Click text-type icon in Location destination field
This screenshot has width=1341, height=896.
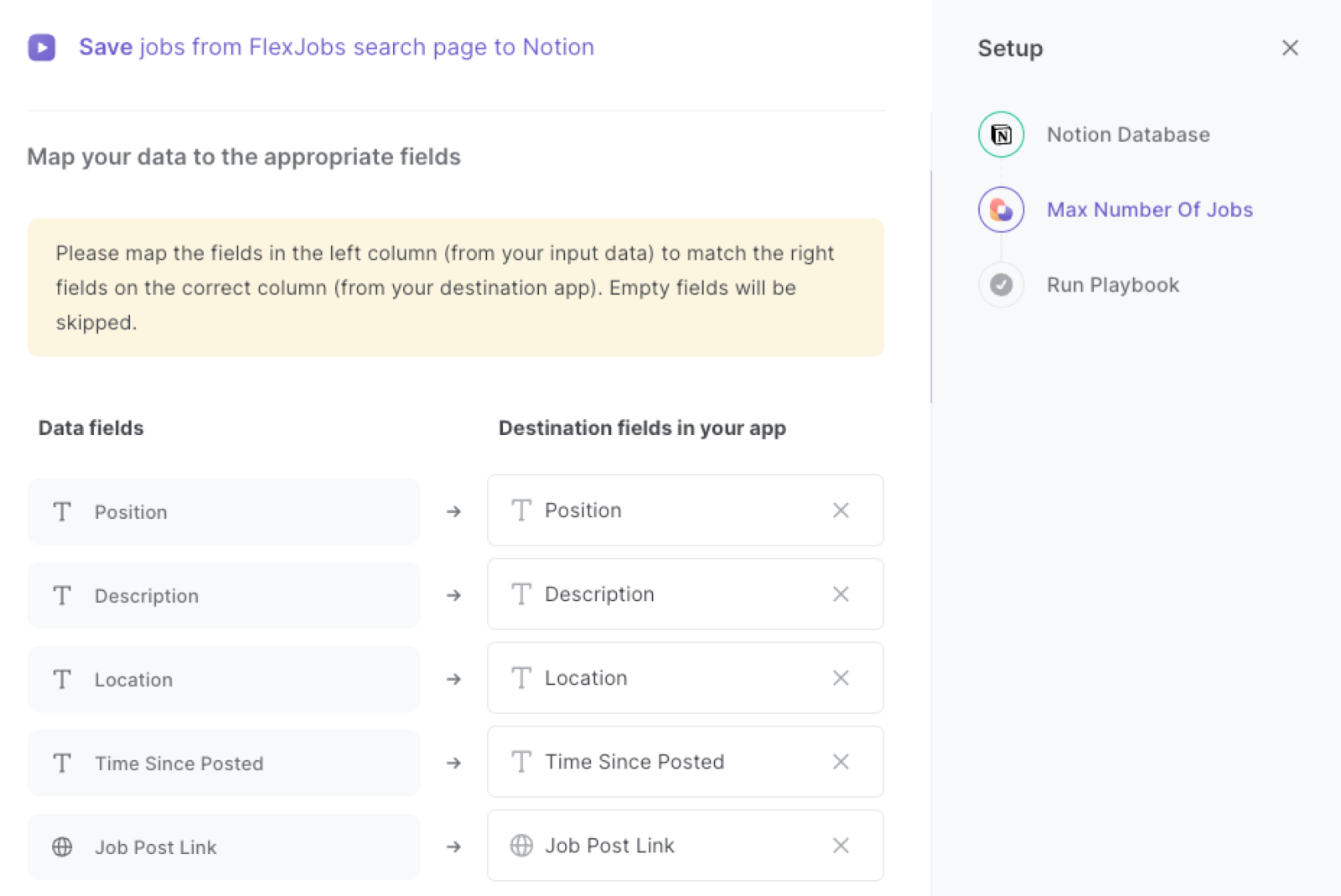coord(521,678)
